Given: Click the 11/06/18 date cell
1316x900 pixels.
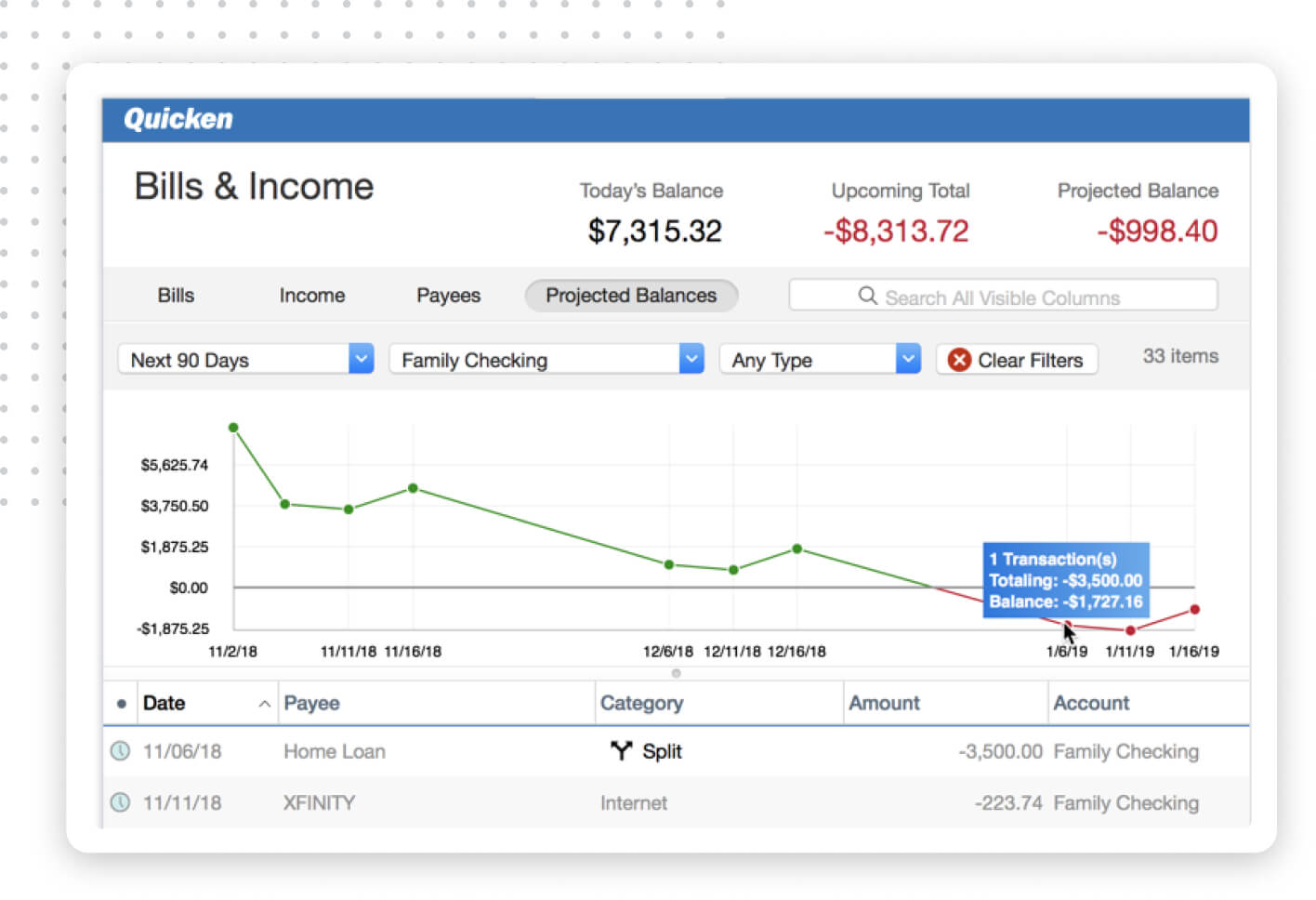Looking at the screenshot, I should click(x=182, y=751).
